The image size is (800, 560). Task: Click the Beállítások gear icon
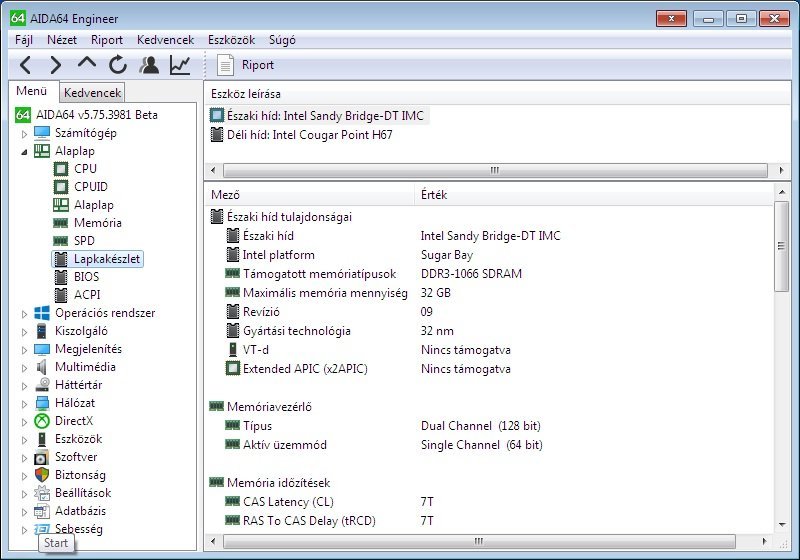coord(42,493)
